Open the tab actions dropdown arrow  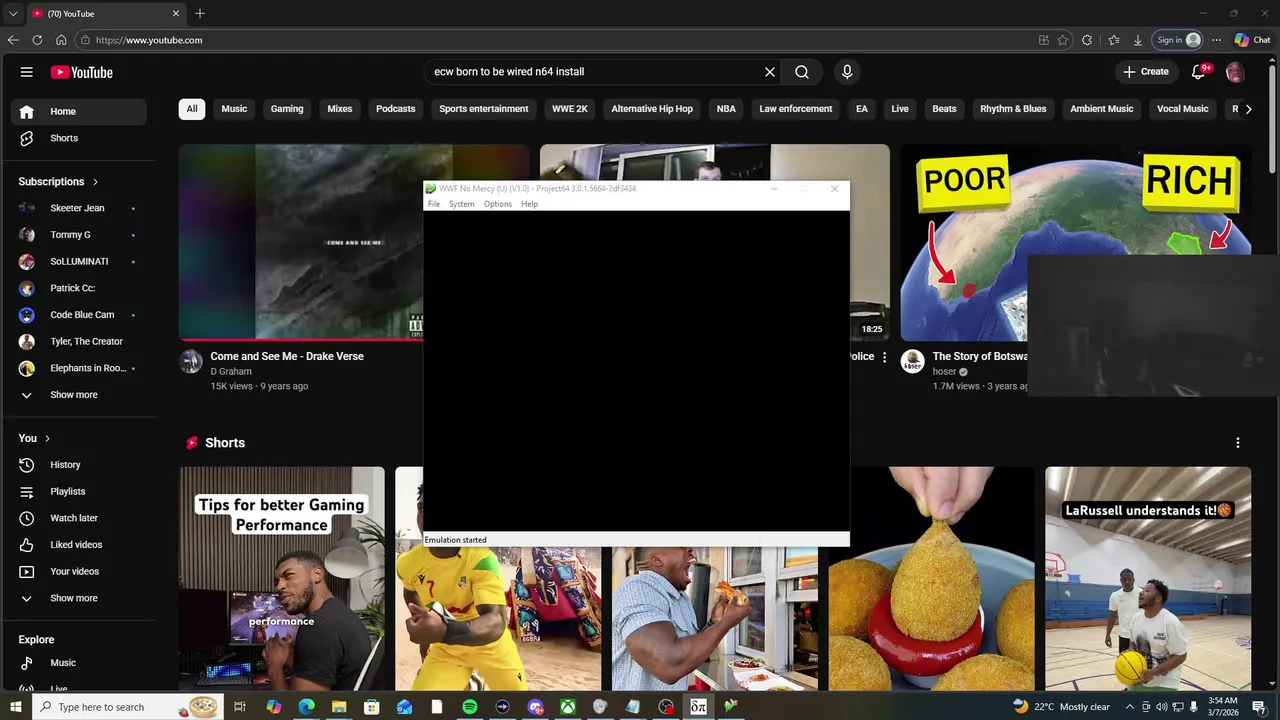pos(13,14)
